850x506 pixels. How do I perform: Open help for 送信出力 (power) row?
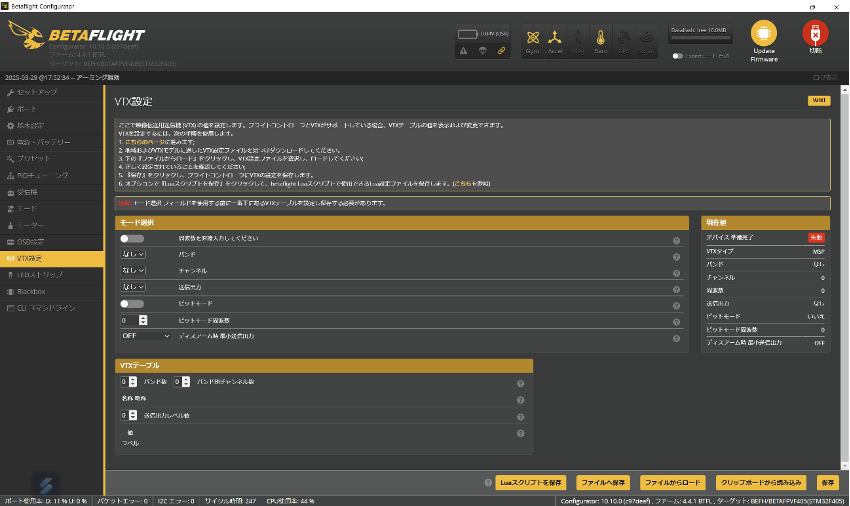(x=677, y=290)
